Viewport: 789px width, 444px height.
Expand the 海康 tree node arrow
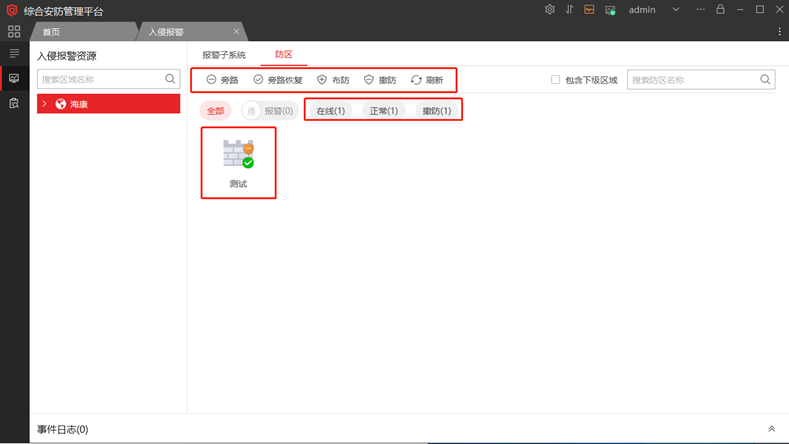pyautogui.click(x=45, y=104)
